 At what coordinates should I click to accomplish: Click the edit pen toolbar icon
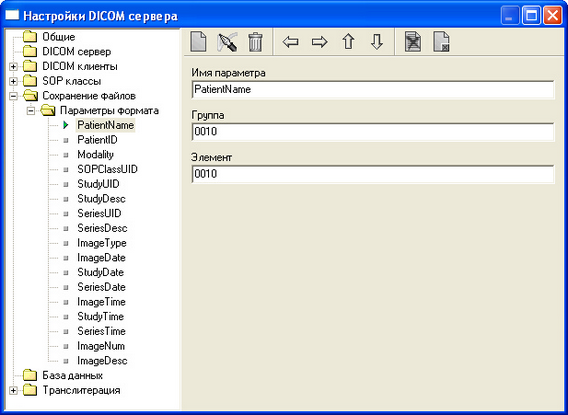pyautogui.click(x=227, y=42)
